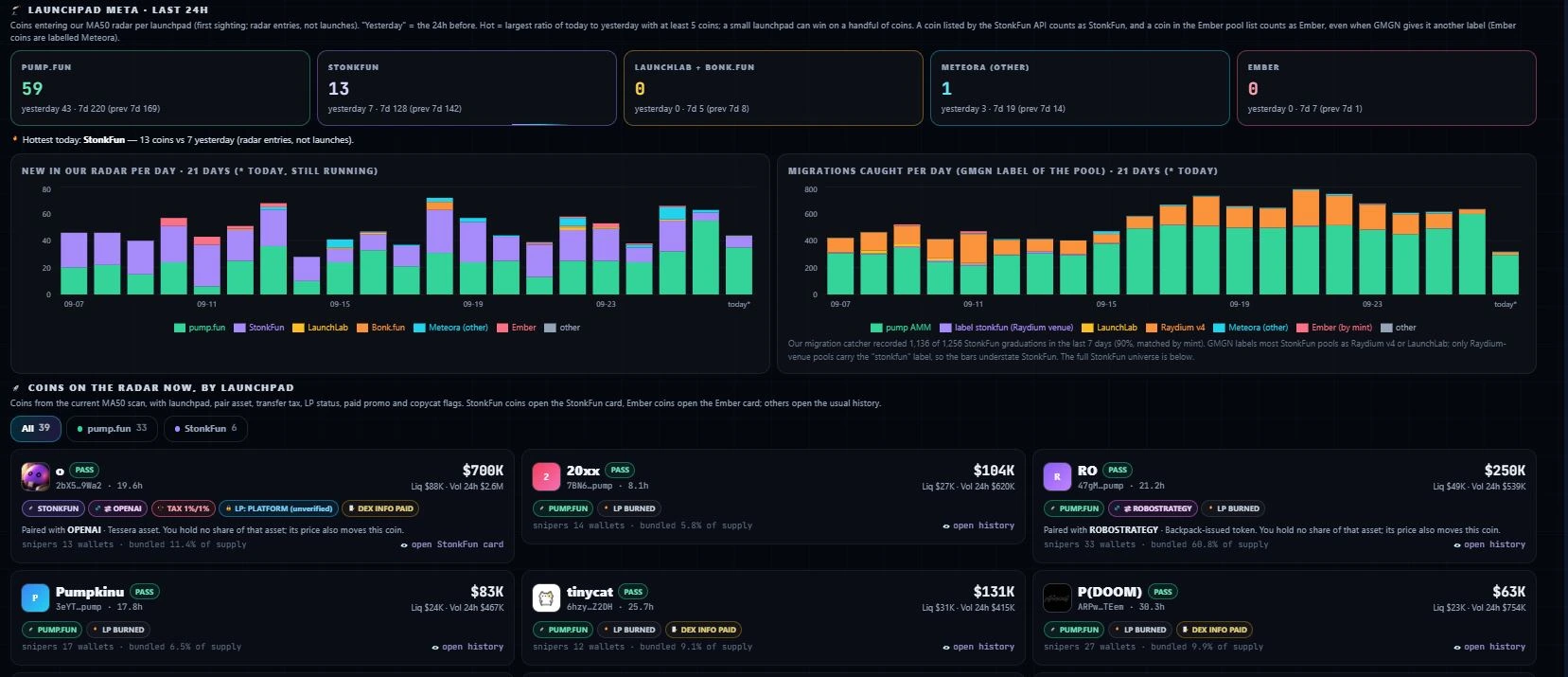Click the flame icon beside Hottest today
The image size is (1568, 677).
(15, 139)
